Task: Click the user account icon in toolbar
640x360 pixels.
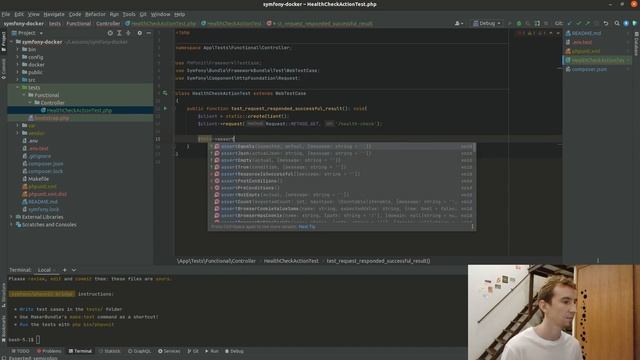Action: click(458, 24)
